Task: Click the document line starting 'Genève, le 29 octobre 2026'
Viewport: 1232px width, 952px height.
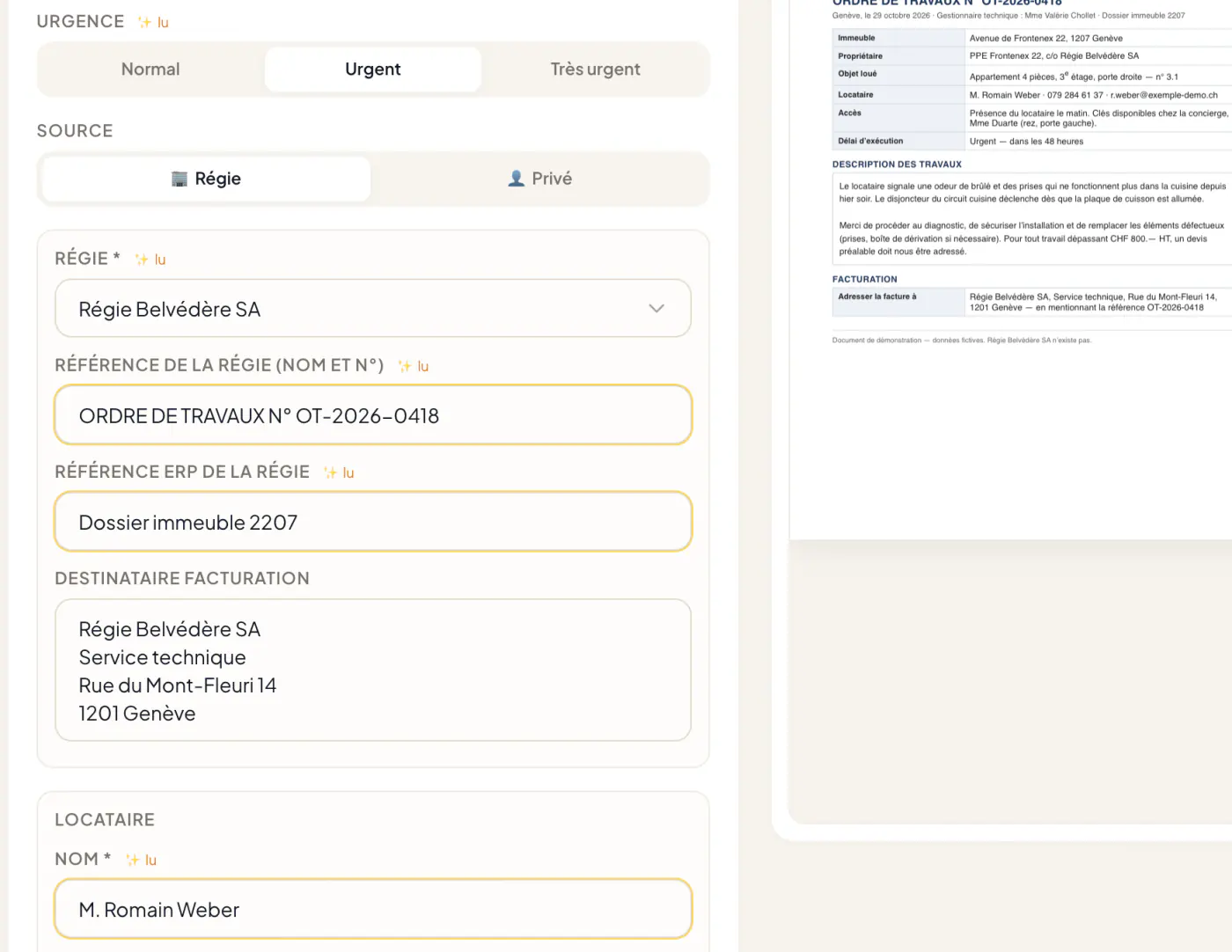Action: pyautogui.click(x=1008, y=16)
